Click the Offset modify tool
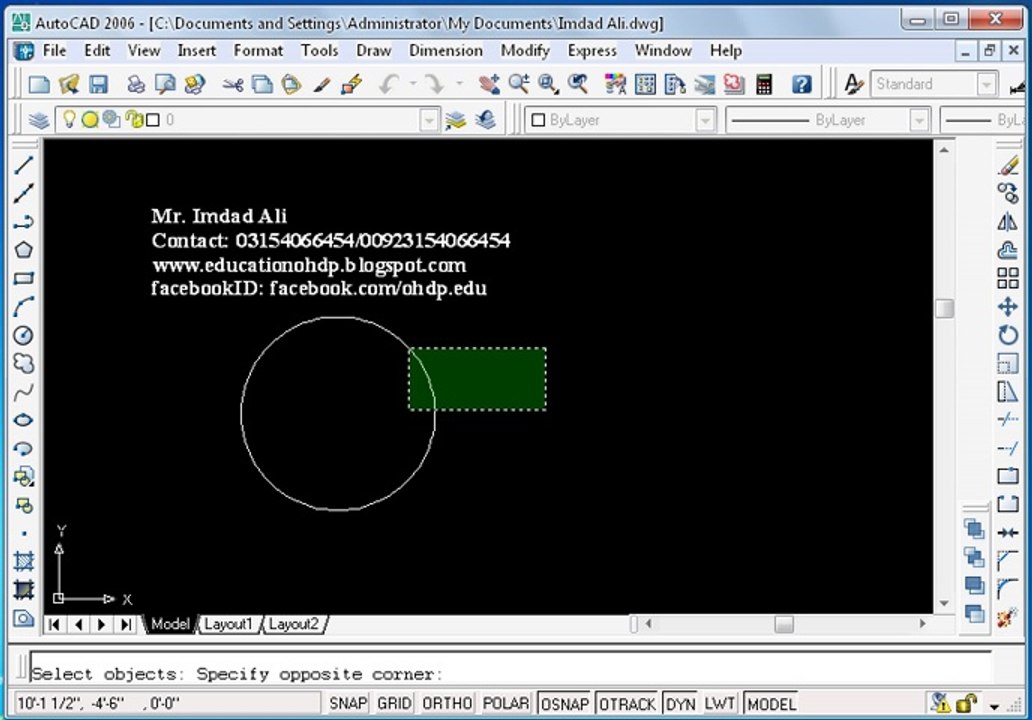 point(1008,250)
